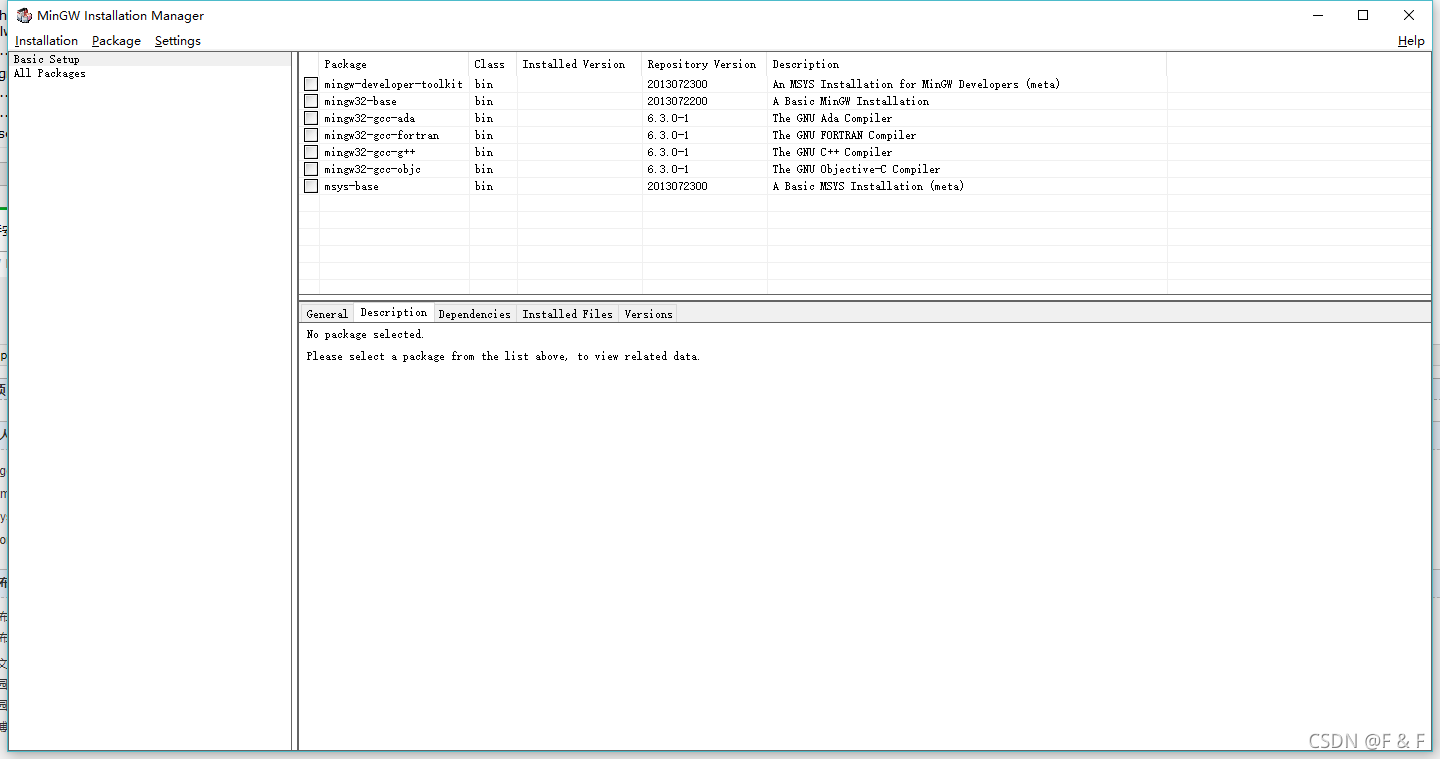Screen dimensions: 1440x759
Task: Select the mingw32-gcc-objc package name
Action: pos(372,169)
